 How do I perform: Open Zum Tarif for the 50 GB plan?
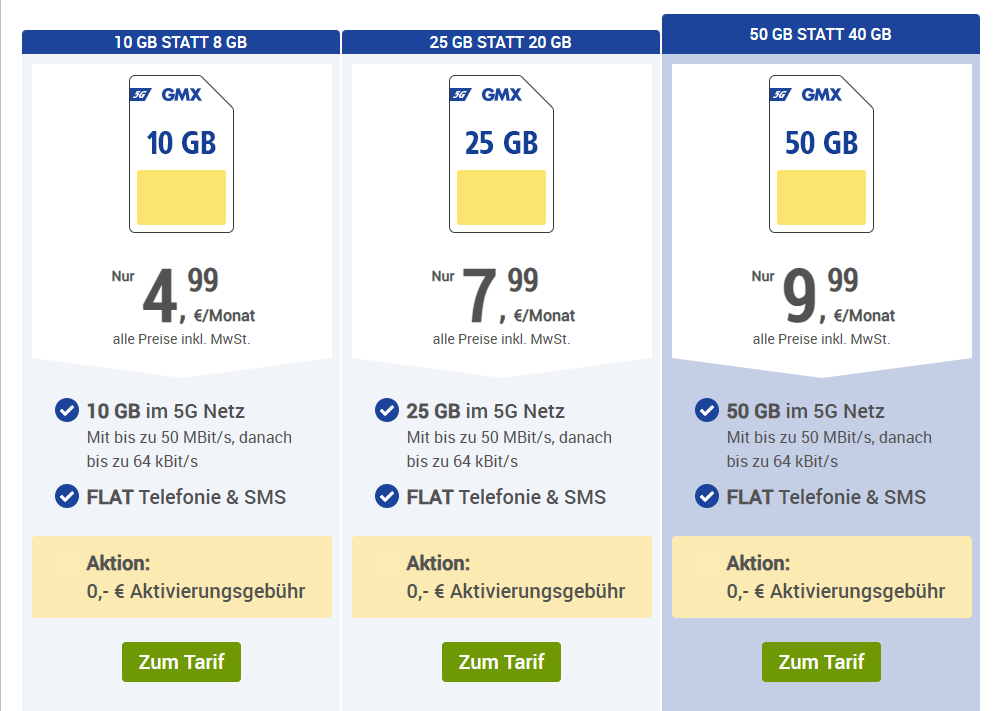(821, 662)
